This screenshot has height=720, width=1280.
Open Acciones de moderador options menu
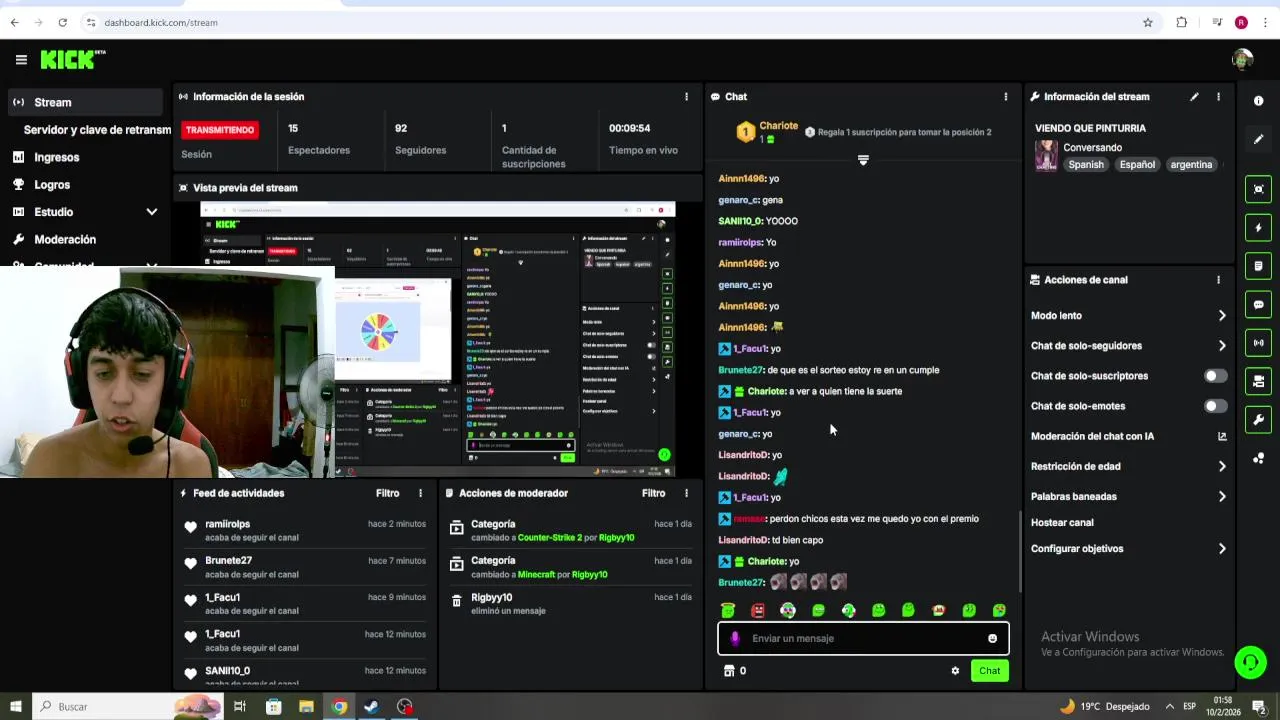686,493
